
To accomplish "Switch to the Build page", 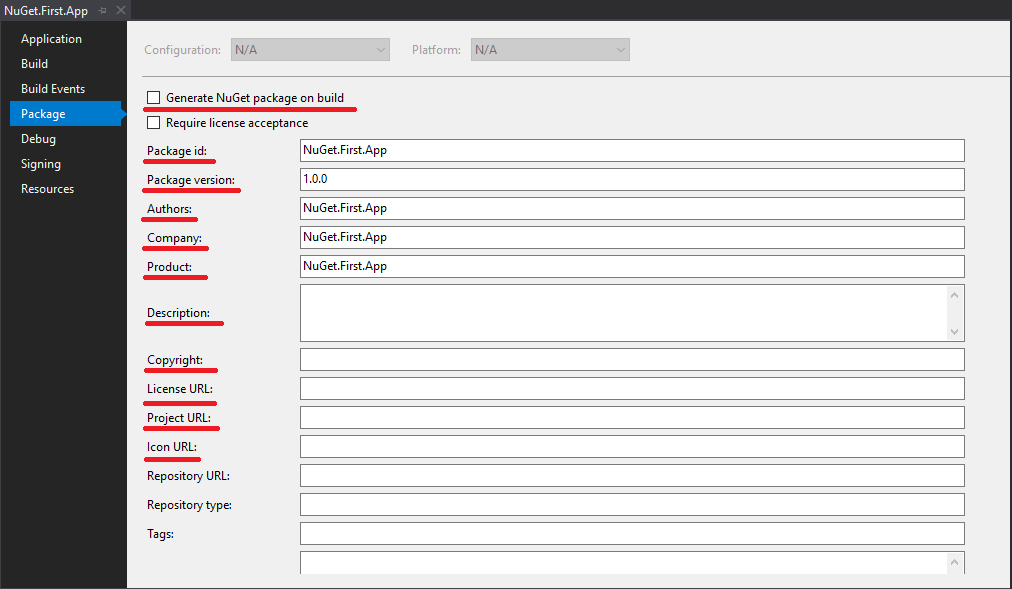I will point(34,64).
